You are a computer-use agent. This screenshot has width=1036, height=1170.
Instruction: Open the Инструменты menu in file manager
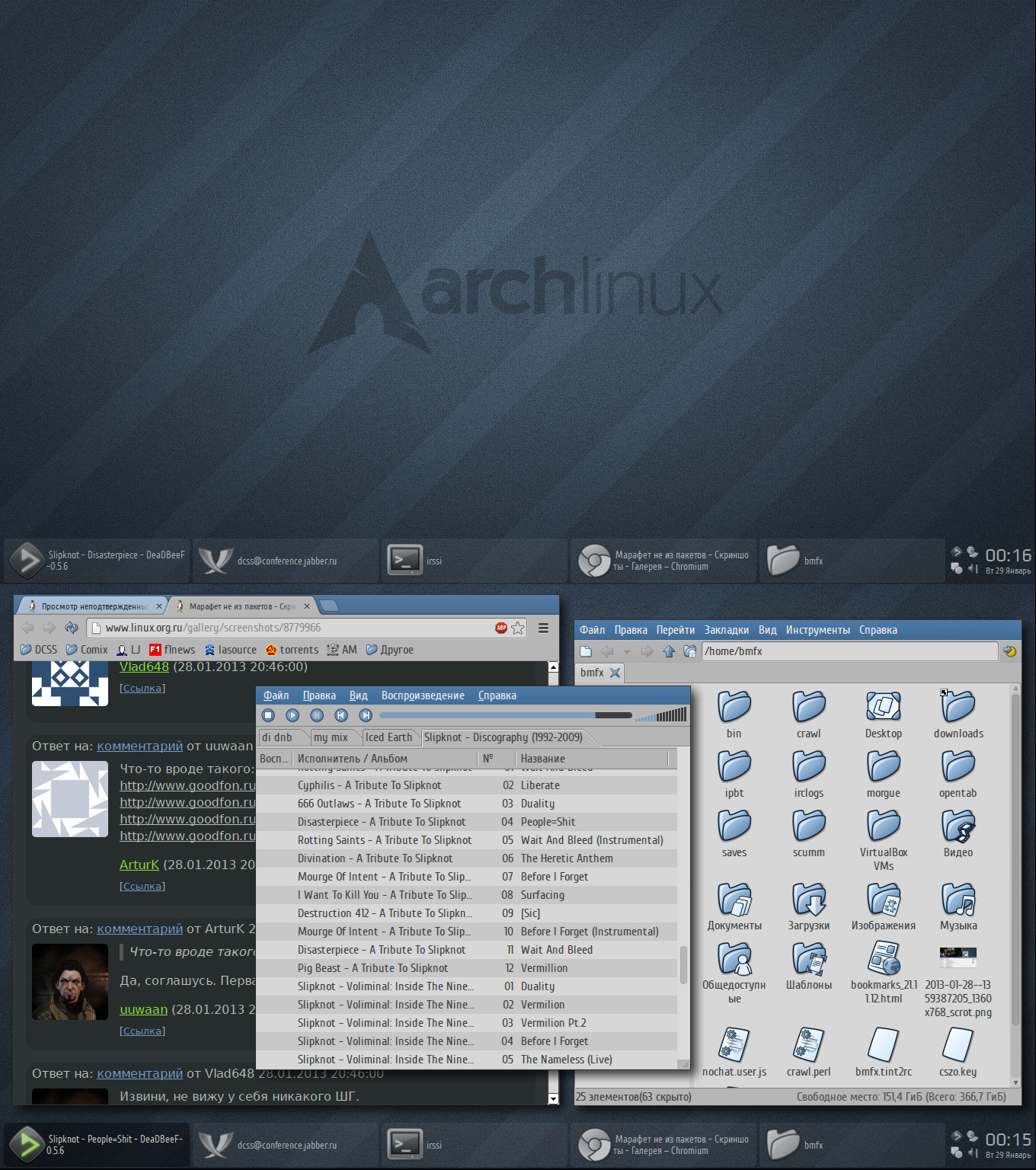tap(818, 630)
